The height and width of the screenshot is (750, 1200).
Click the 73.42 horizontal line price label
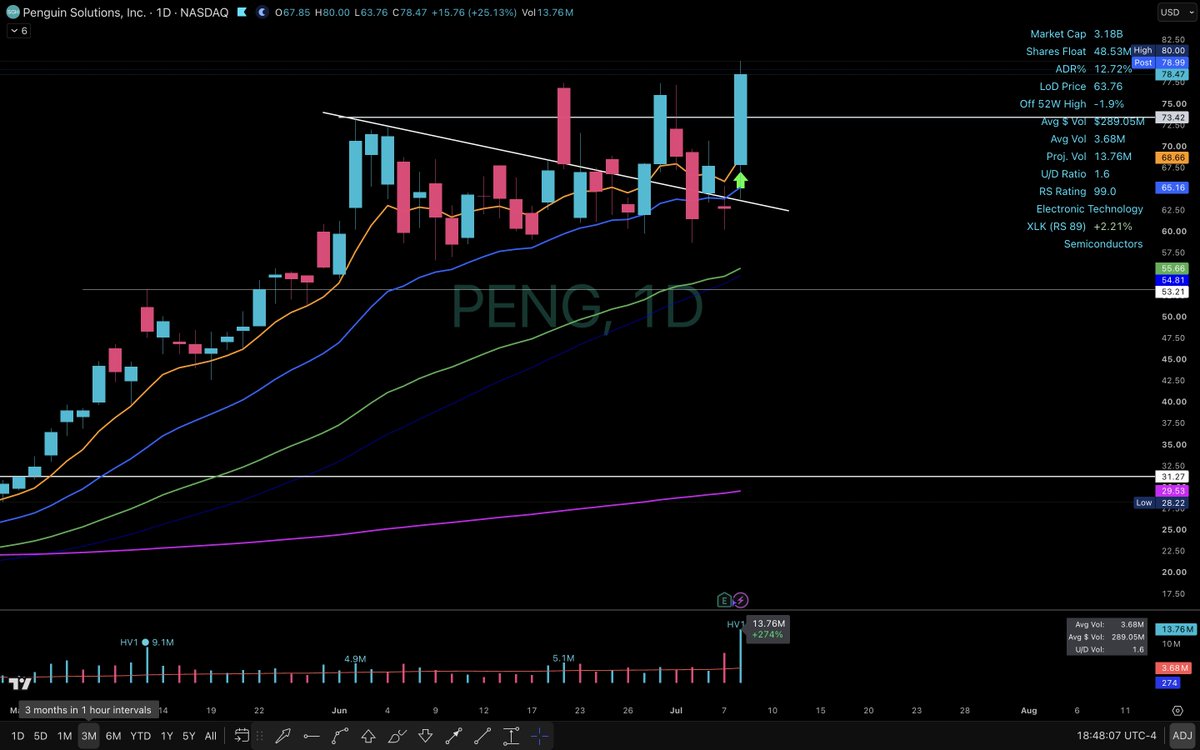[1173, 117]
